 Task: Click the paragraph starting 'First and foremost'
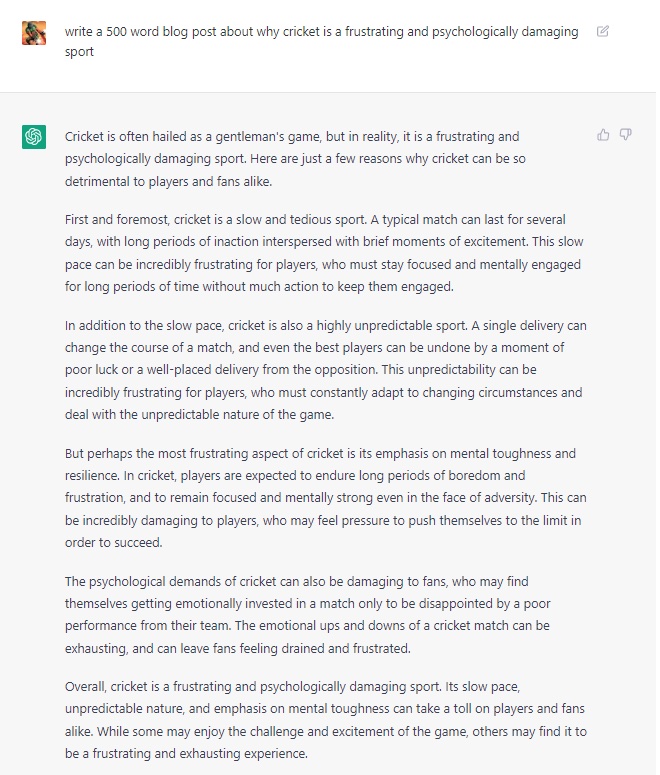coord(324,253)
